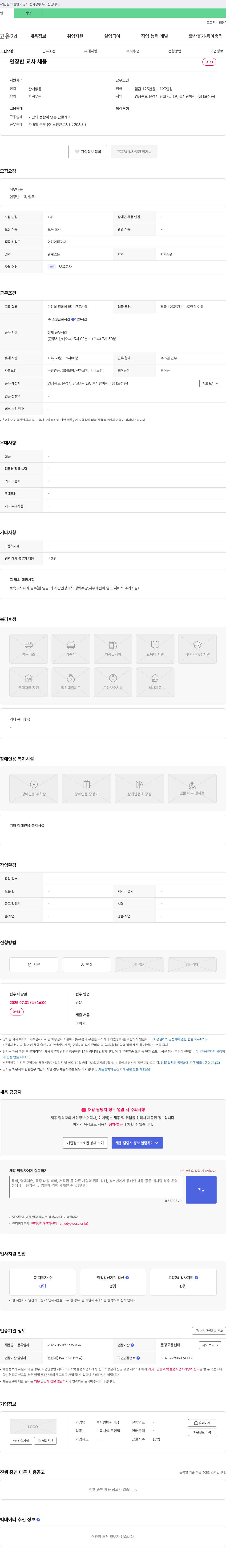Open the 취업지원 main menu
226x1568 pixels.
coord(75,36)
